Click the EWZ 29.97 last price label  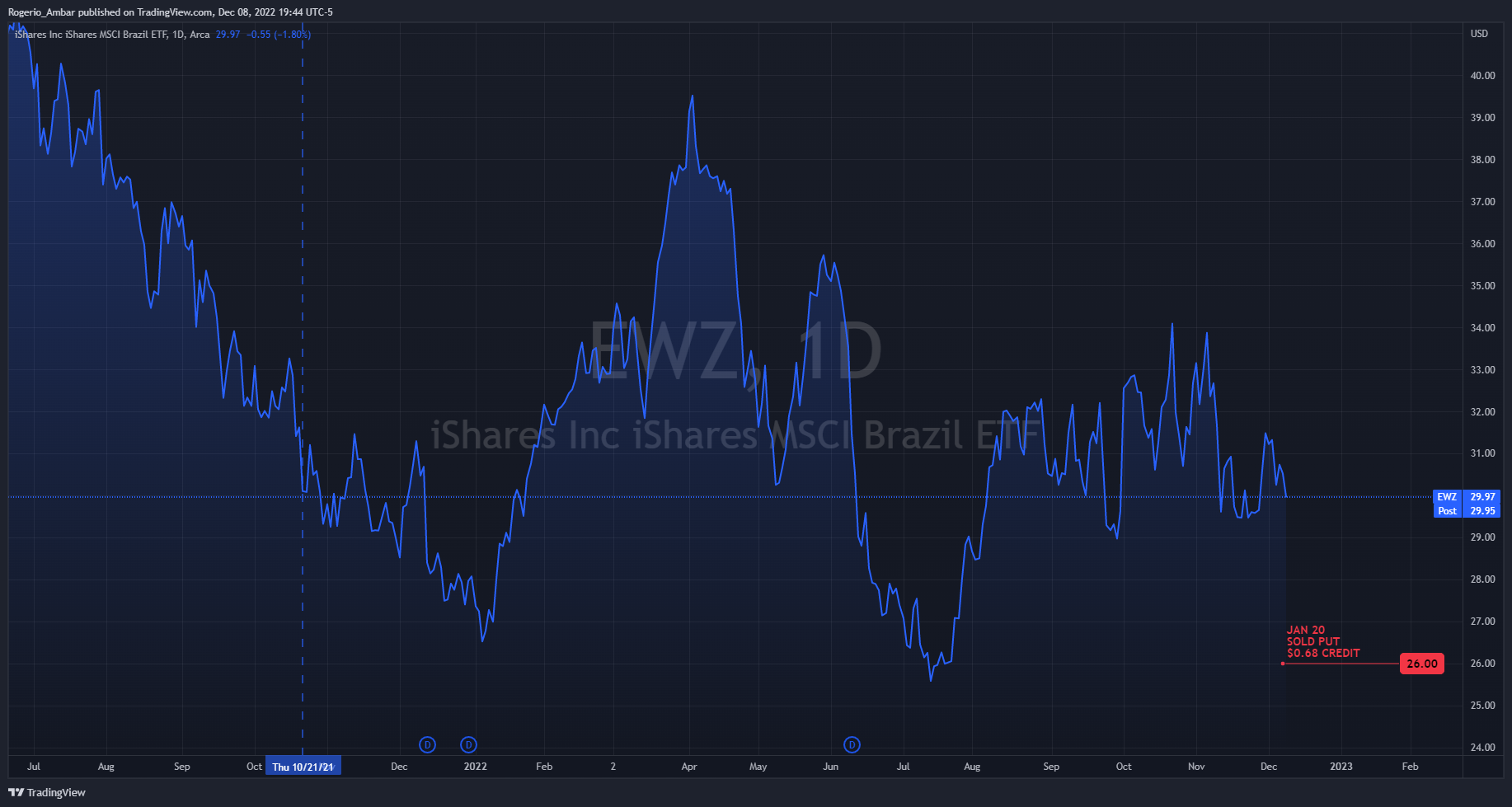1467,497
